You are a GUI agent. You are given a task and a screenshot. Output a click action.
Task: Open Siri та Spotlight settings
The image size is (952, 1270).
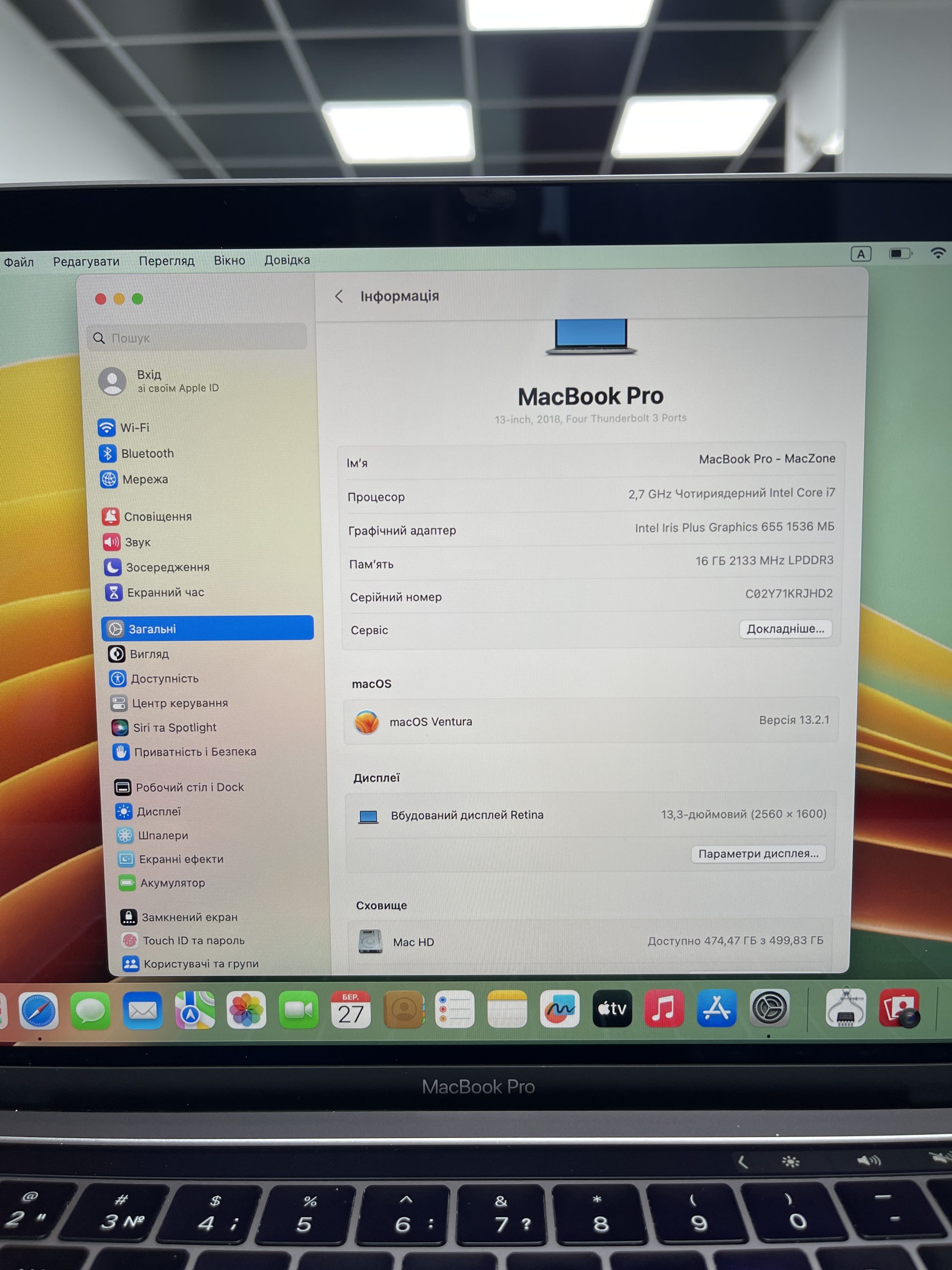164,727
